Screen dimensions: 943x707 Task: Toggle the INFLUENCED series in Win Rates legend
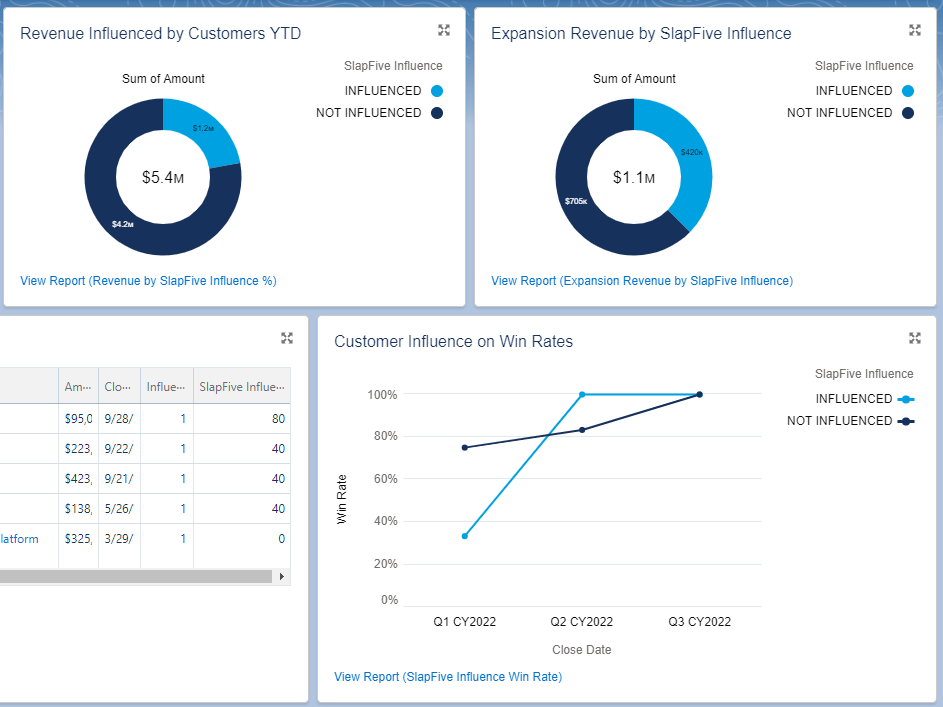point(907,398)
